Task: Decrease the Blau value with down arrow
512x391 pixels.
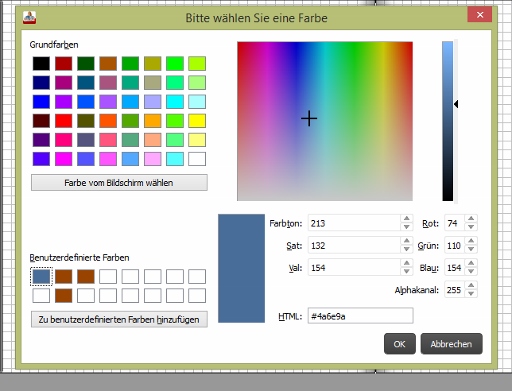Action: tap(471, 271)
